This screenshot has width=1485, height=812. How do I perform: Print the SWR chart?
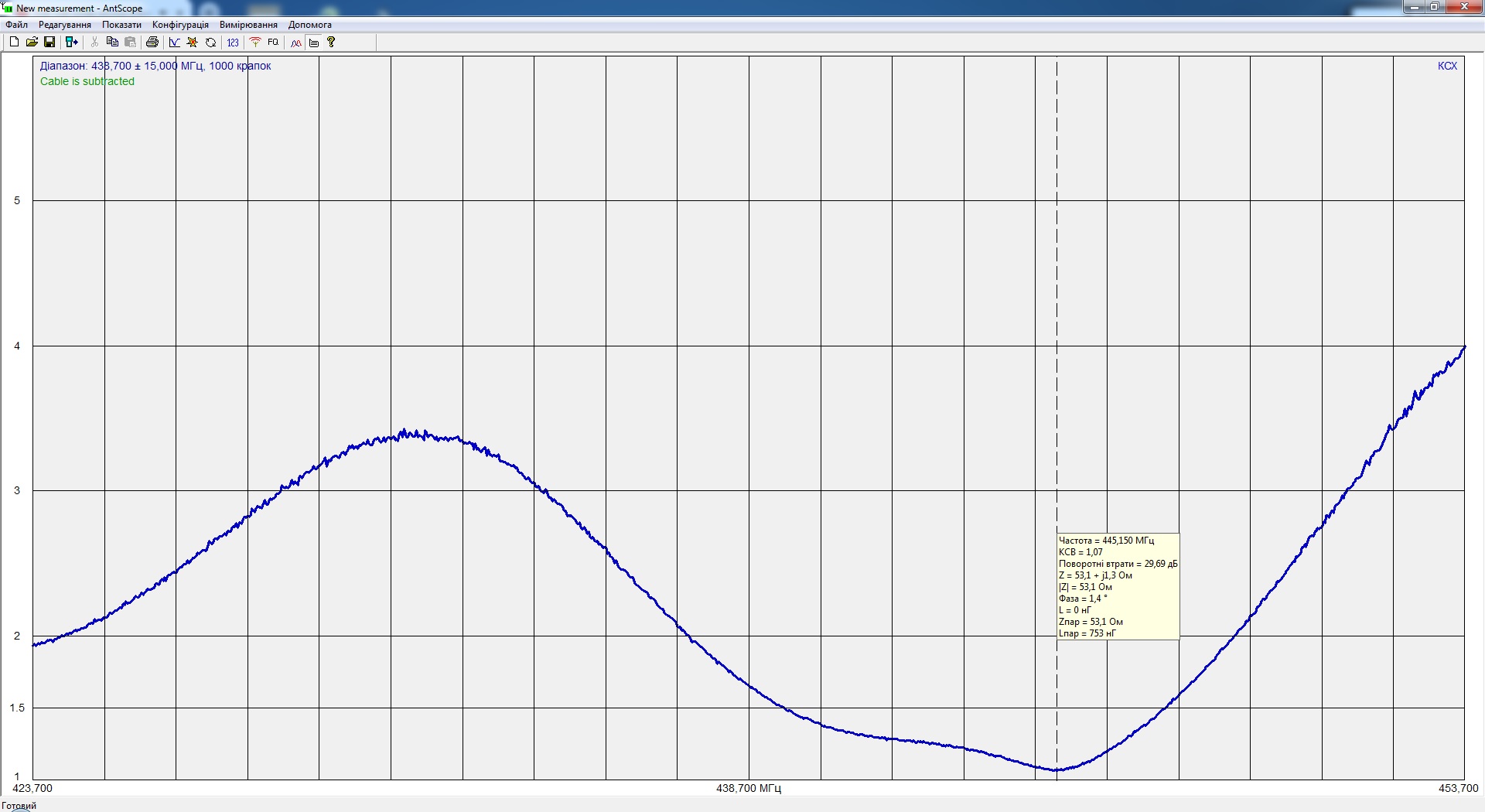pyautogui.click(x=152, y=43)
